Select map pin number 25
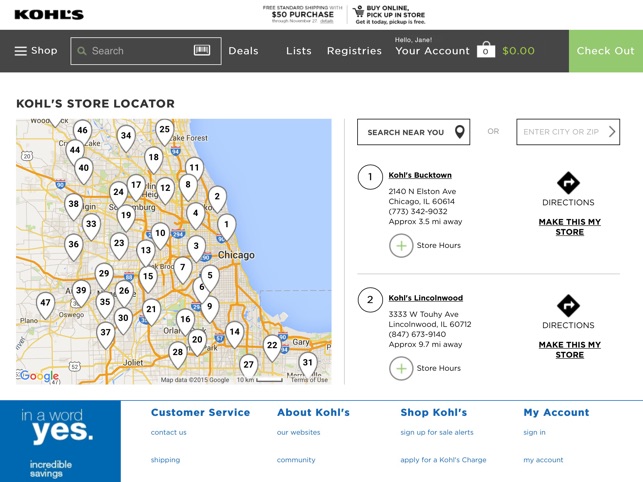The width and height of the screenshot is (643, 482). click(164, 132)
